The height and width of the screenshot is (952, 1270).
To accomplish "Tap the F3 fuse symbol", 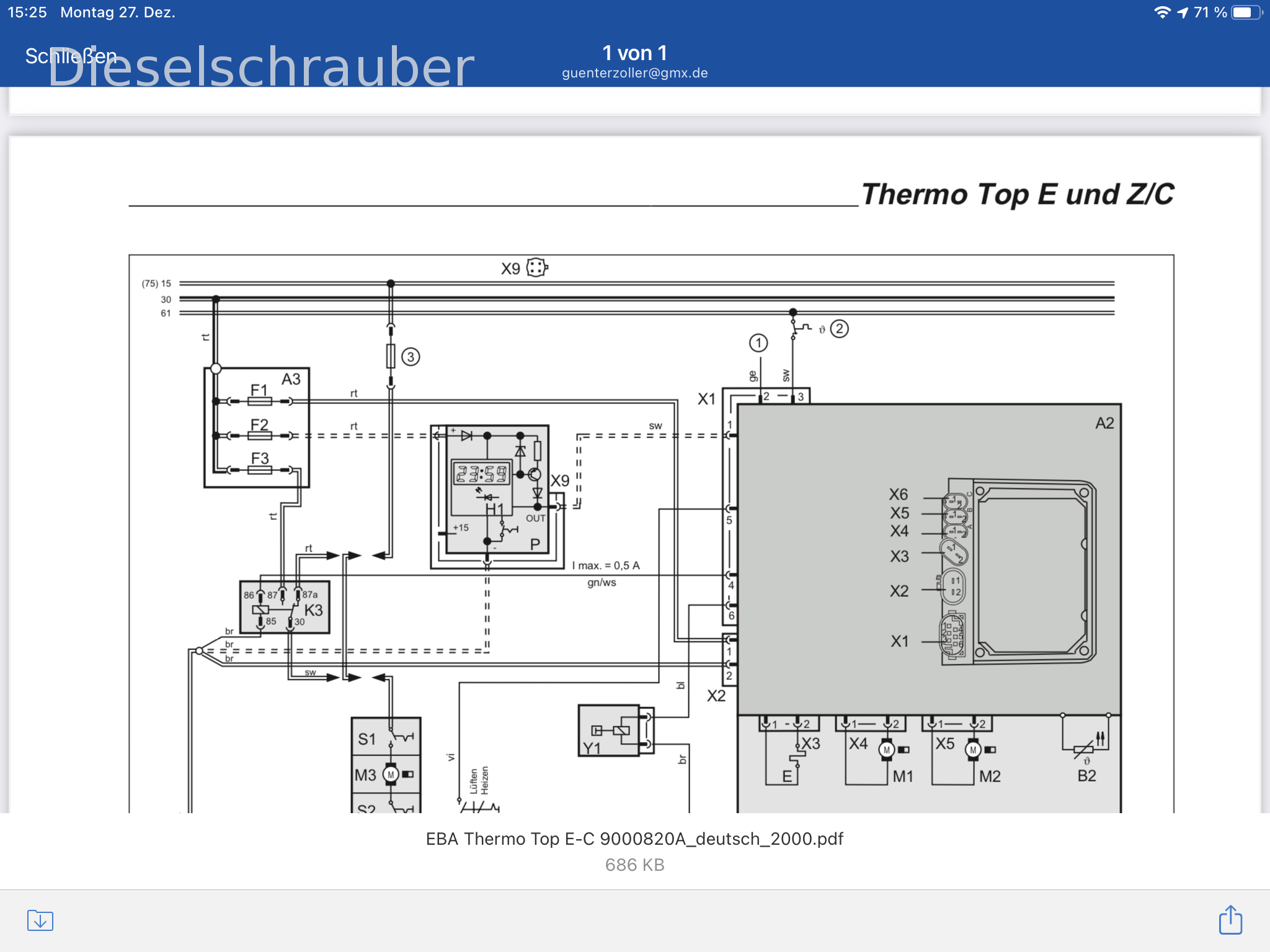I will [259, 470].
